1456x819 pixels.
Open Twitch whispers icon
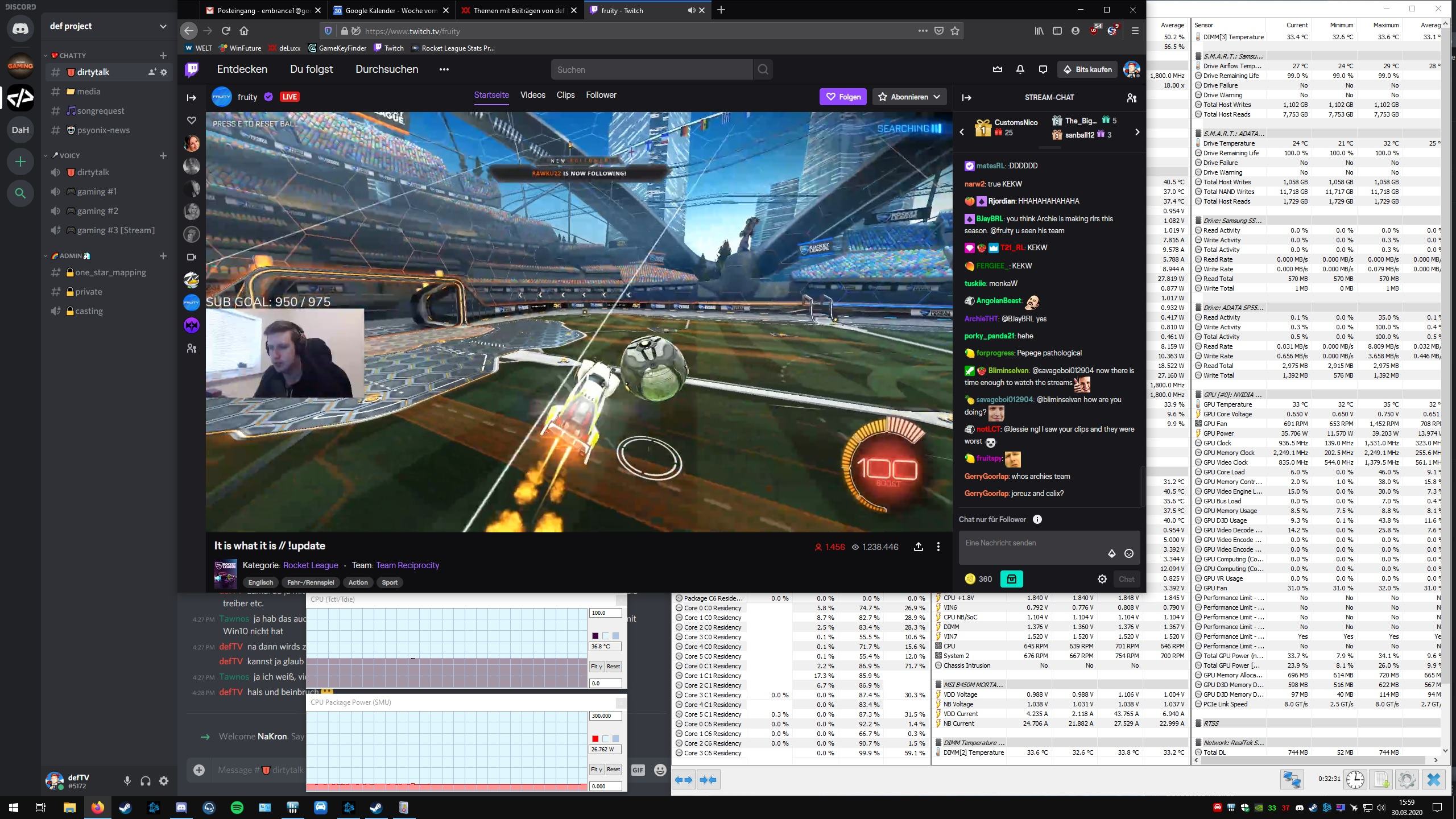point(1043,69)
